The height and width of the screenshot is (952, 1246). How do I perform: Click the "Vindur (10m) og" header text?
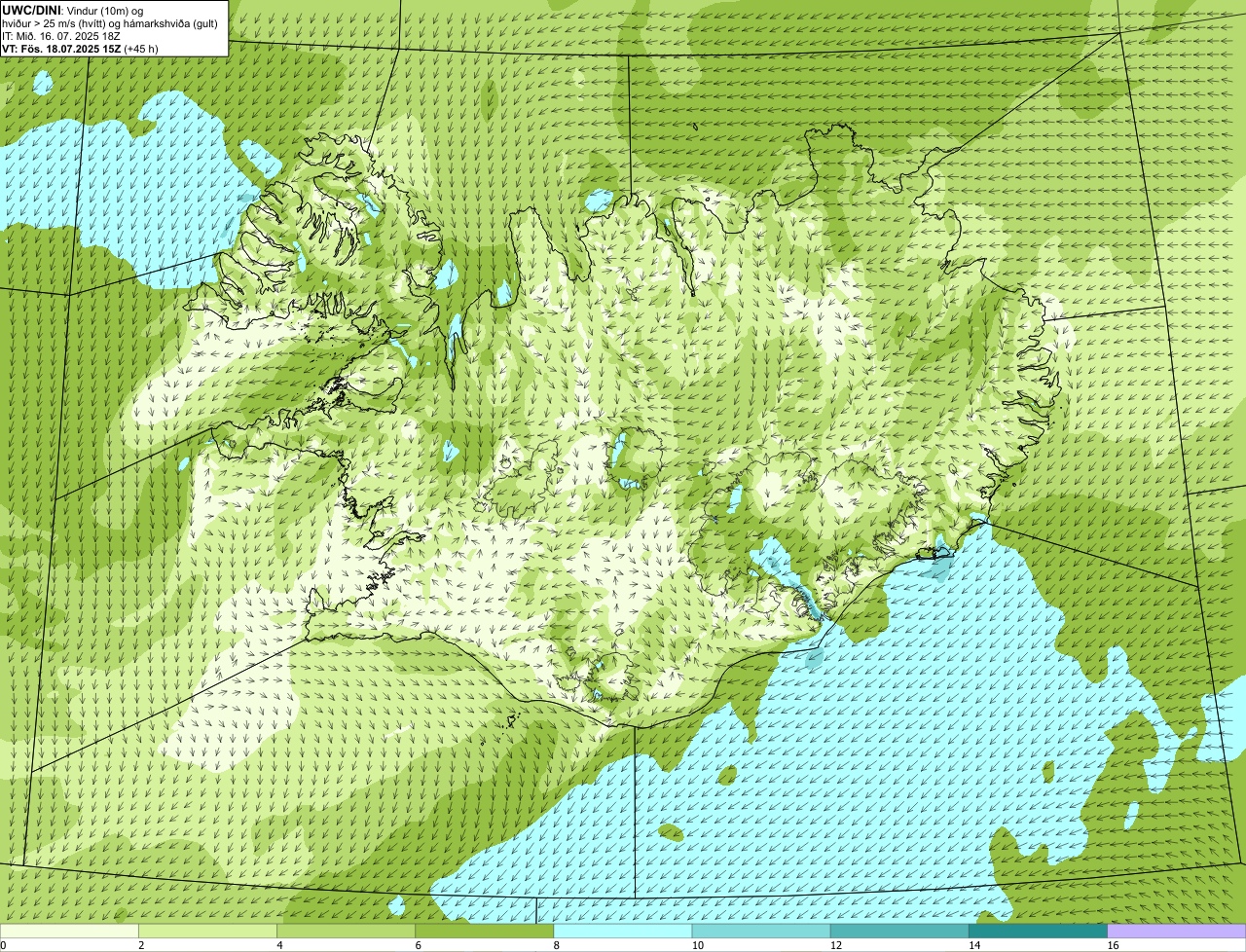coord(104,11)
